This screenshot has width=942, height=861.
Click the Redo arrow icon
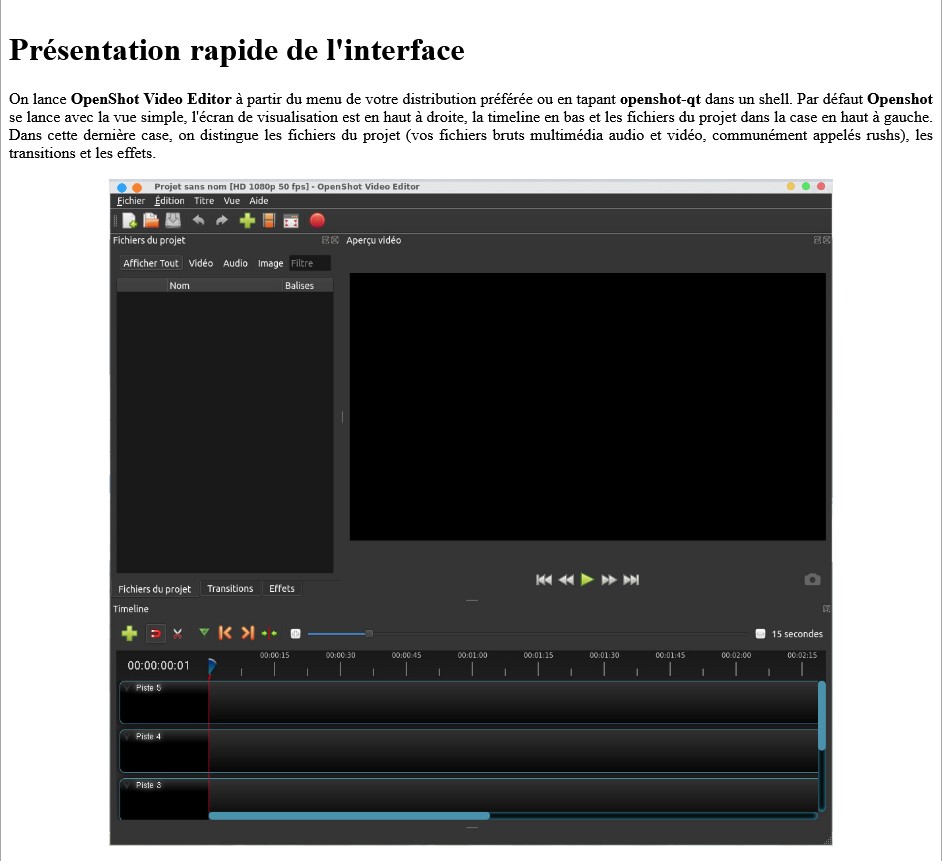(222, 221)
